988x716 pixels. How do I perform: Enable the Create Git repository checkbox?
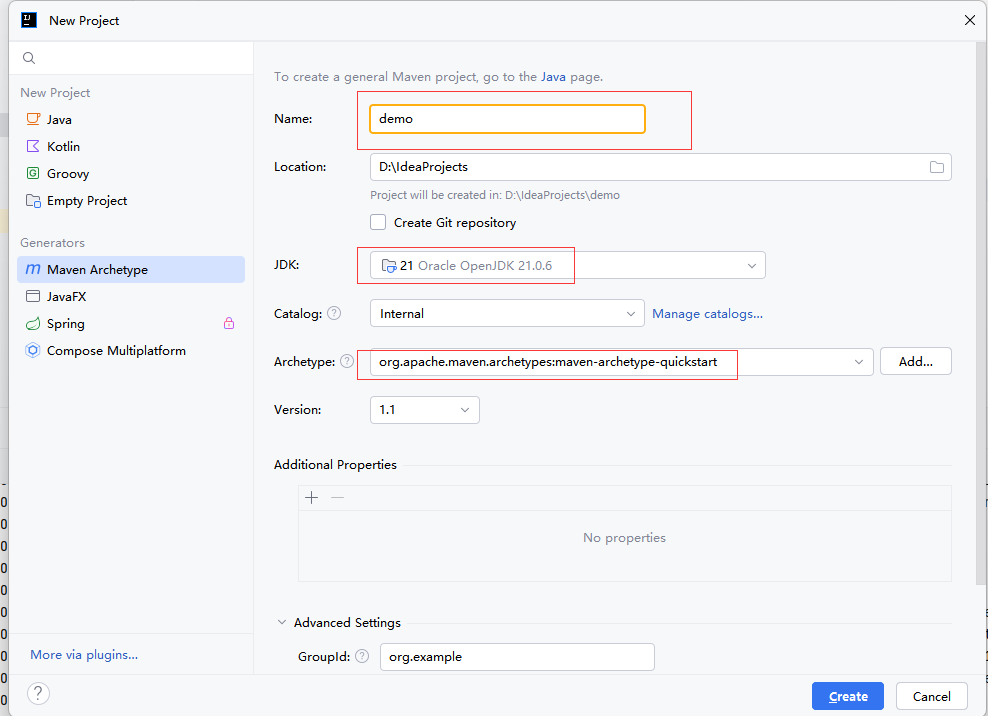(x=378, y=223)
